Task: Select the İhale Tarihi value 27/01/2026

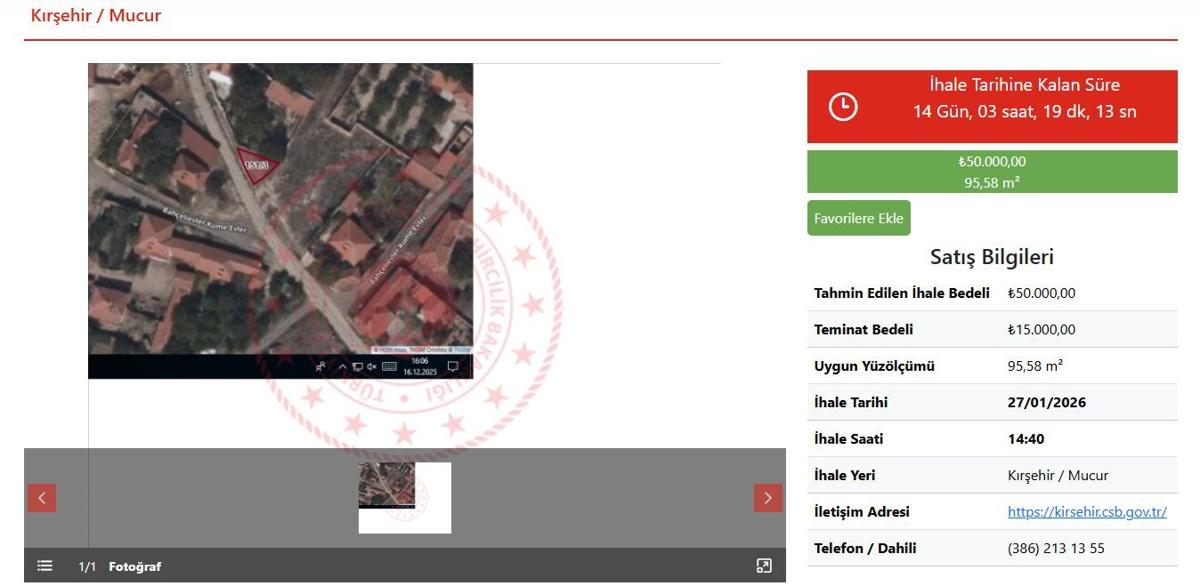Action: [x=1047, y=403]
